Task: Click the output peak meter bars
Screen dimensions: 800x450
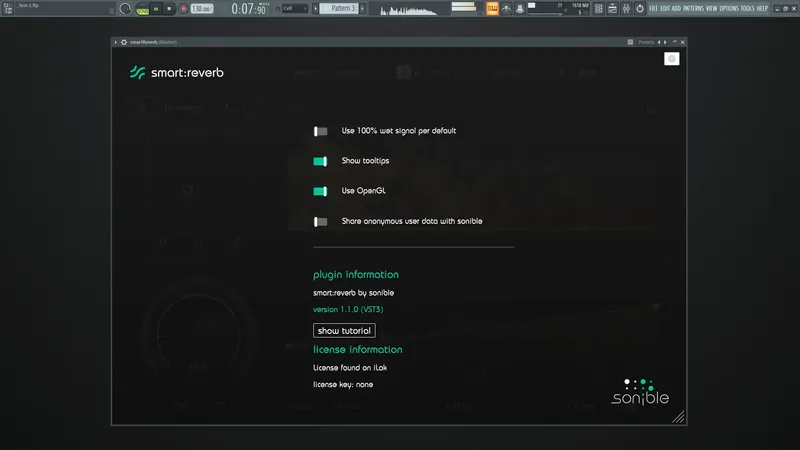Action: coord(463,7)
